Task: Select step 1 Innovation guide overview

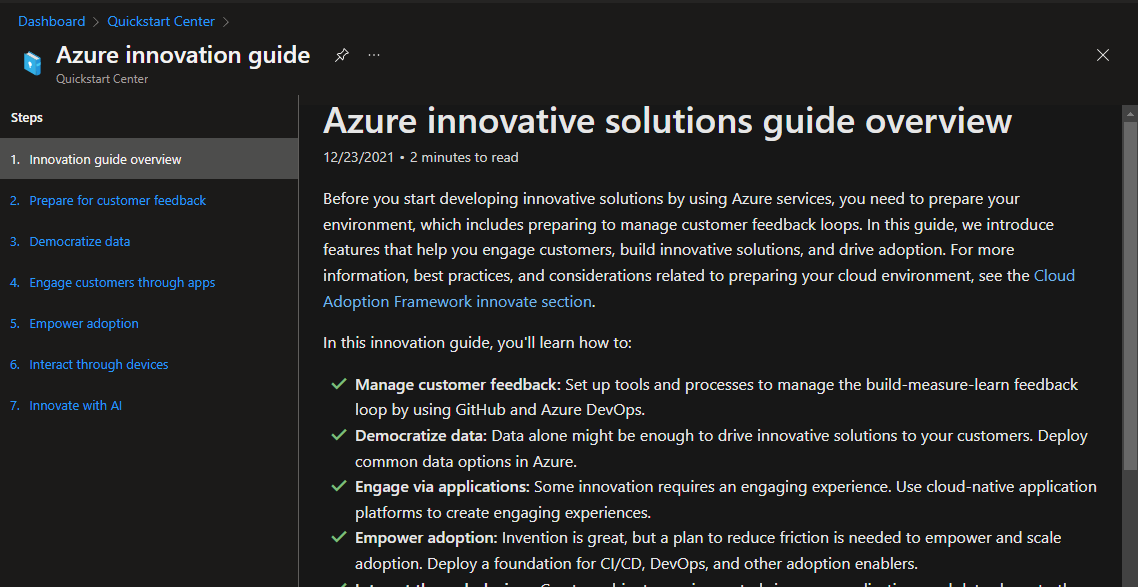Action: pos(105,159)
